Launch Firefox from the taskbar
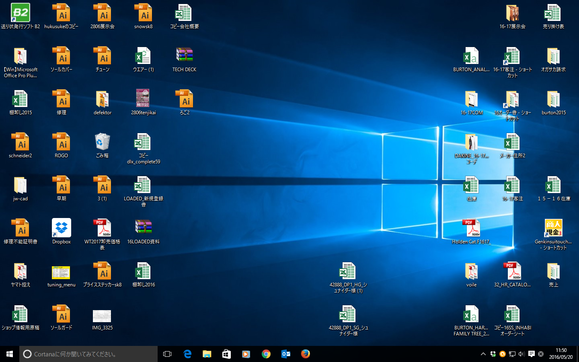Image resolution: width=579 pixels, height=362 pixels. [x=305, y=354]
